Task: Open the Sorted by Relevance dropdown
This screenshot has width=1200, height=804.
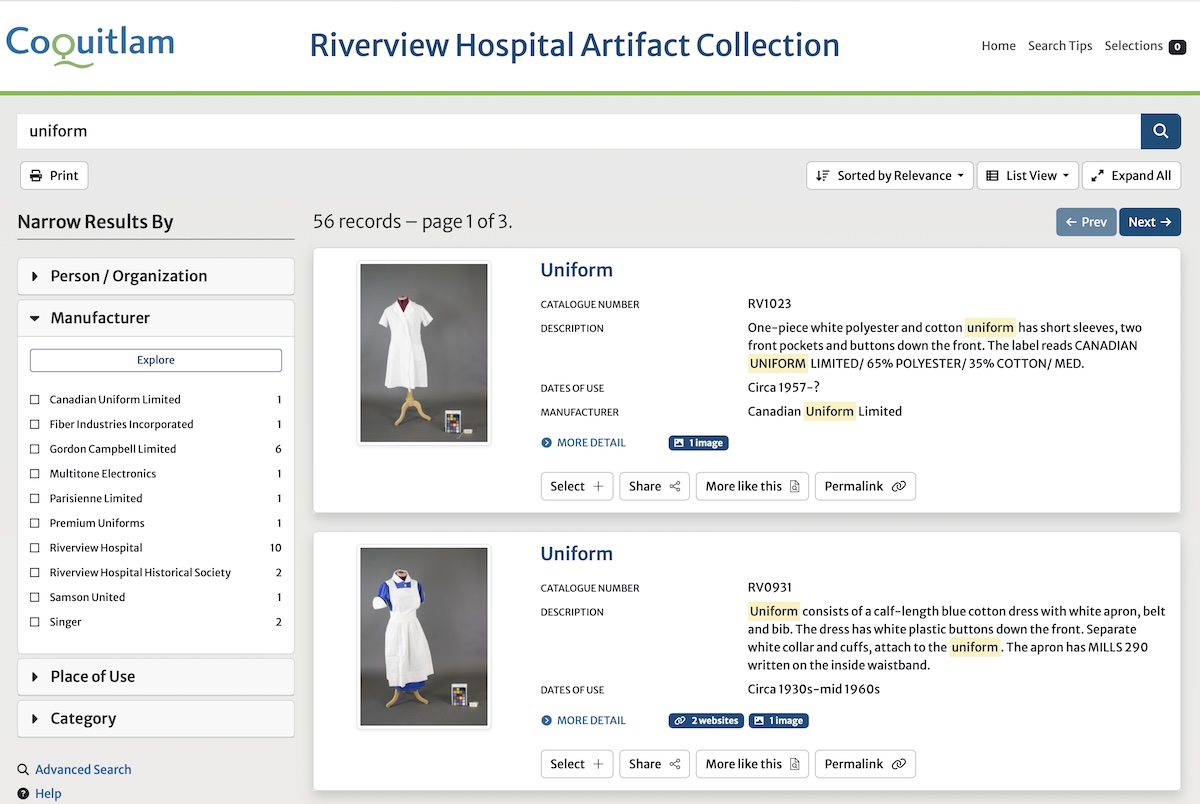Action: 889,176
